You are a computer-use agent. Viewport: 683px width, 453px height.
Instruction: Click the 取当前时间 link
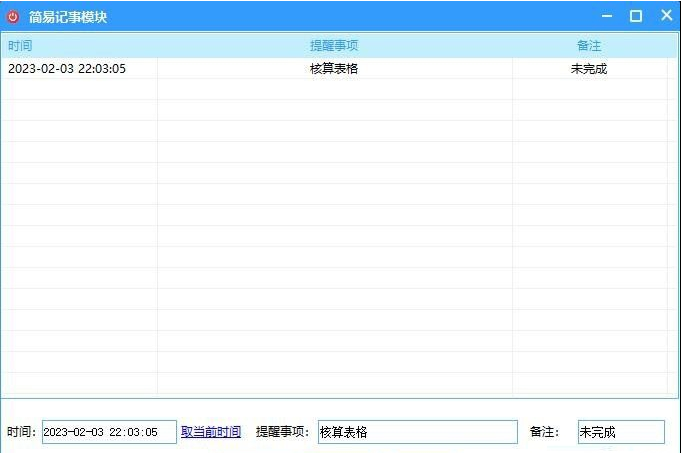pyautogui.click(x=211, y=432)
